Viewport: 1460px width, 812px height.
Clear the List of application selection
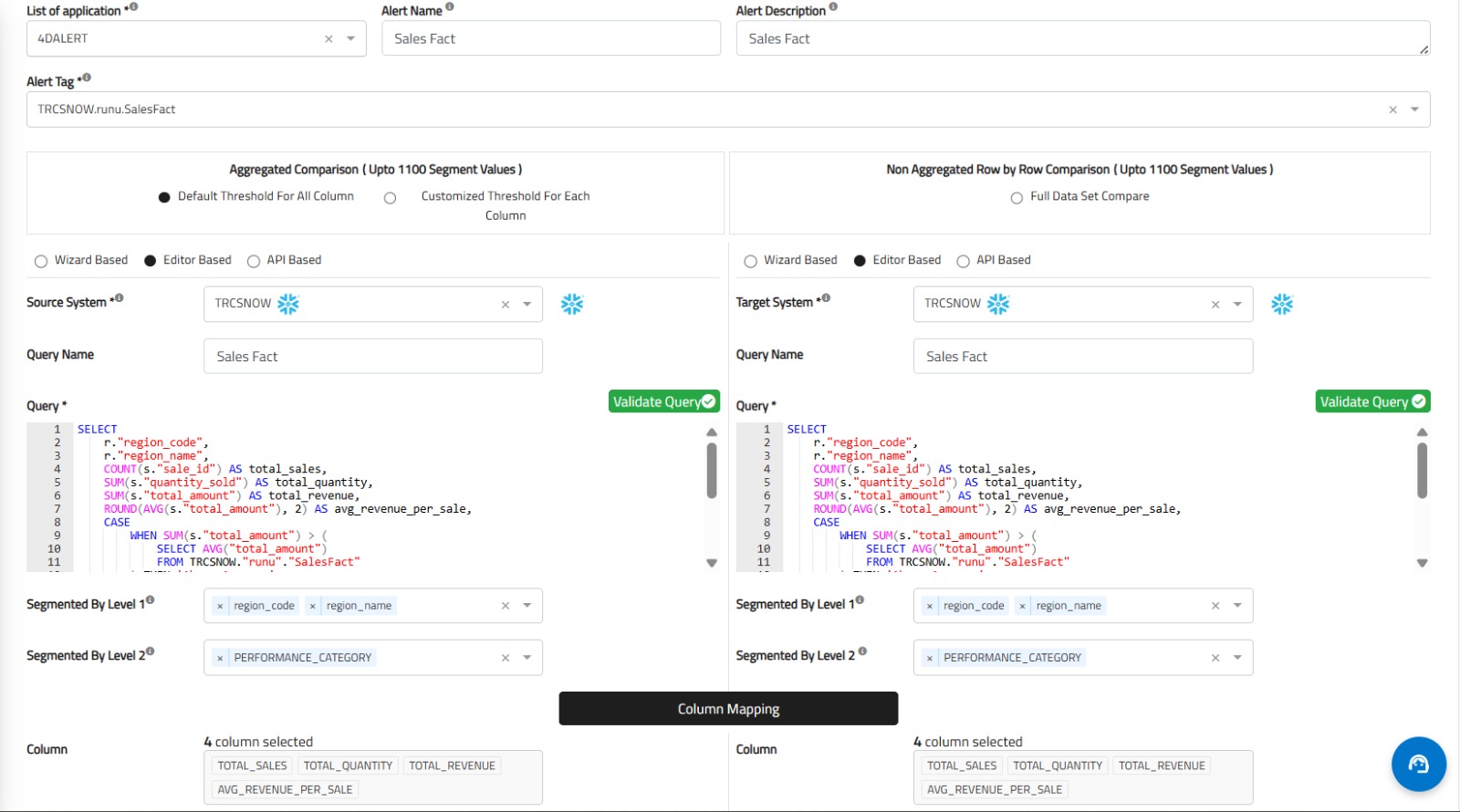pos(328,39)
